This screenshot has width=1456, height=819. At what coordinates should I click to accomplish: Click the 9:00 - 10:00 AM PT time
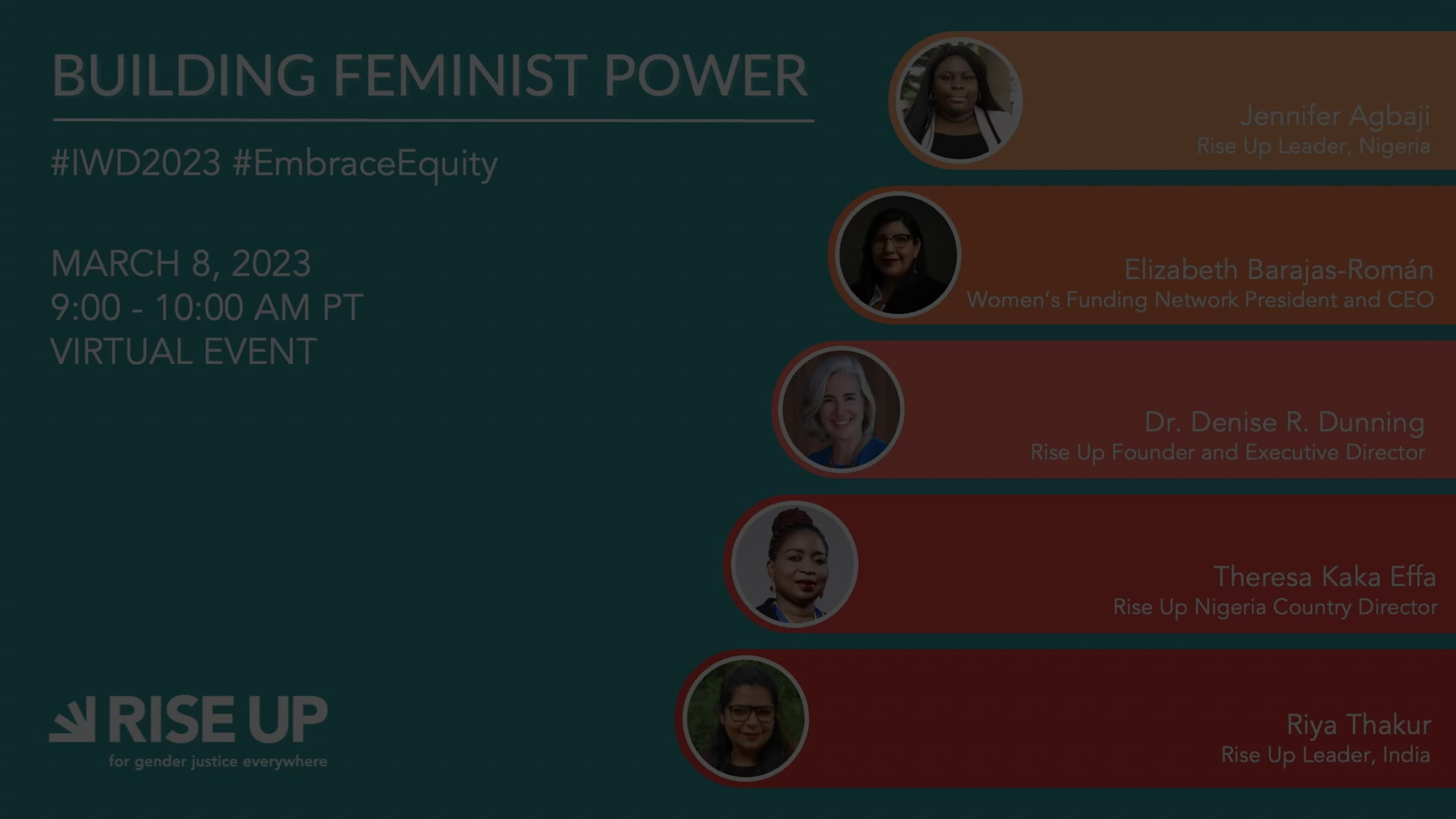pos(207,308)
